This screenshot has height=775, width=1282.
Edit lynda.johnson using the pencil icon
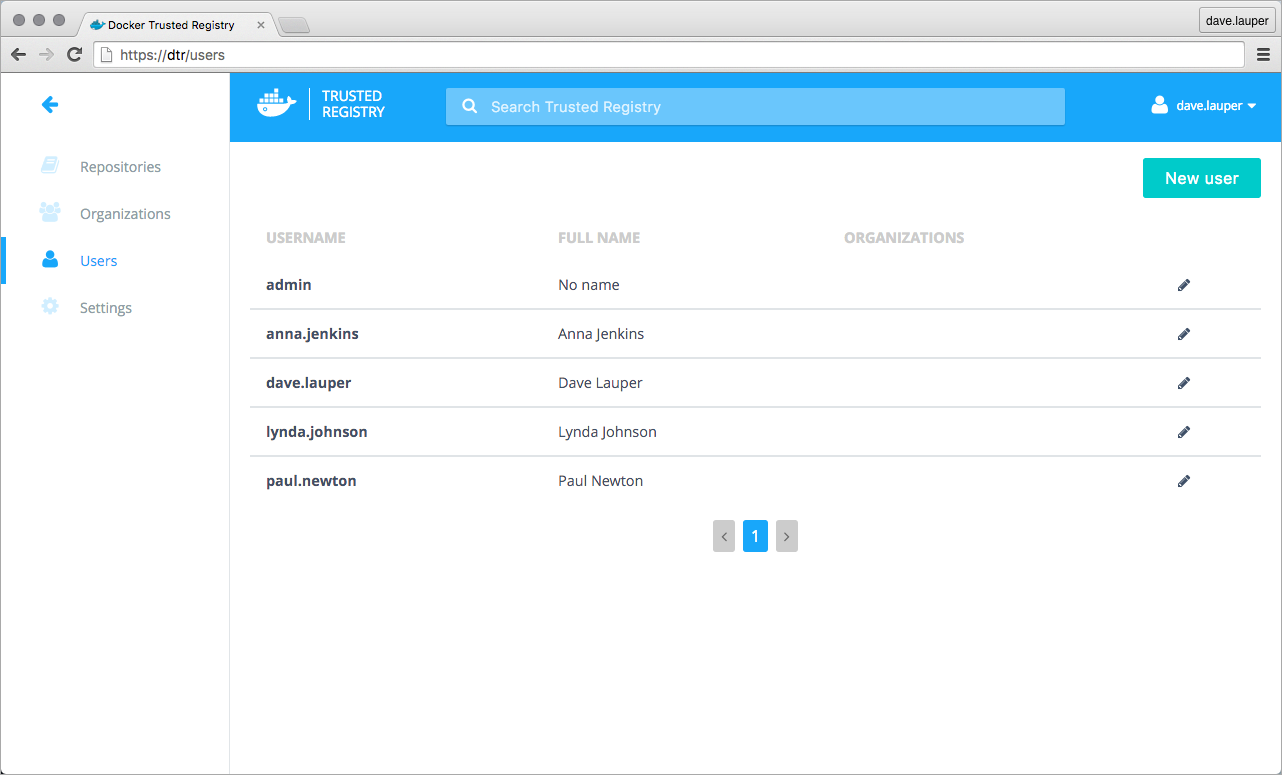[1184, 432]
